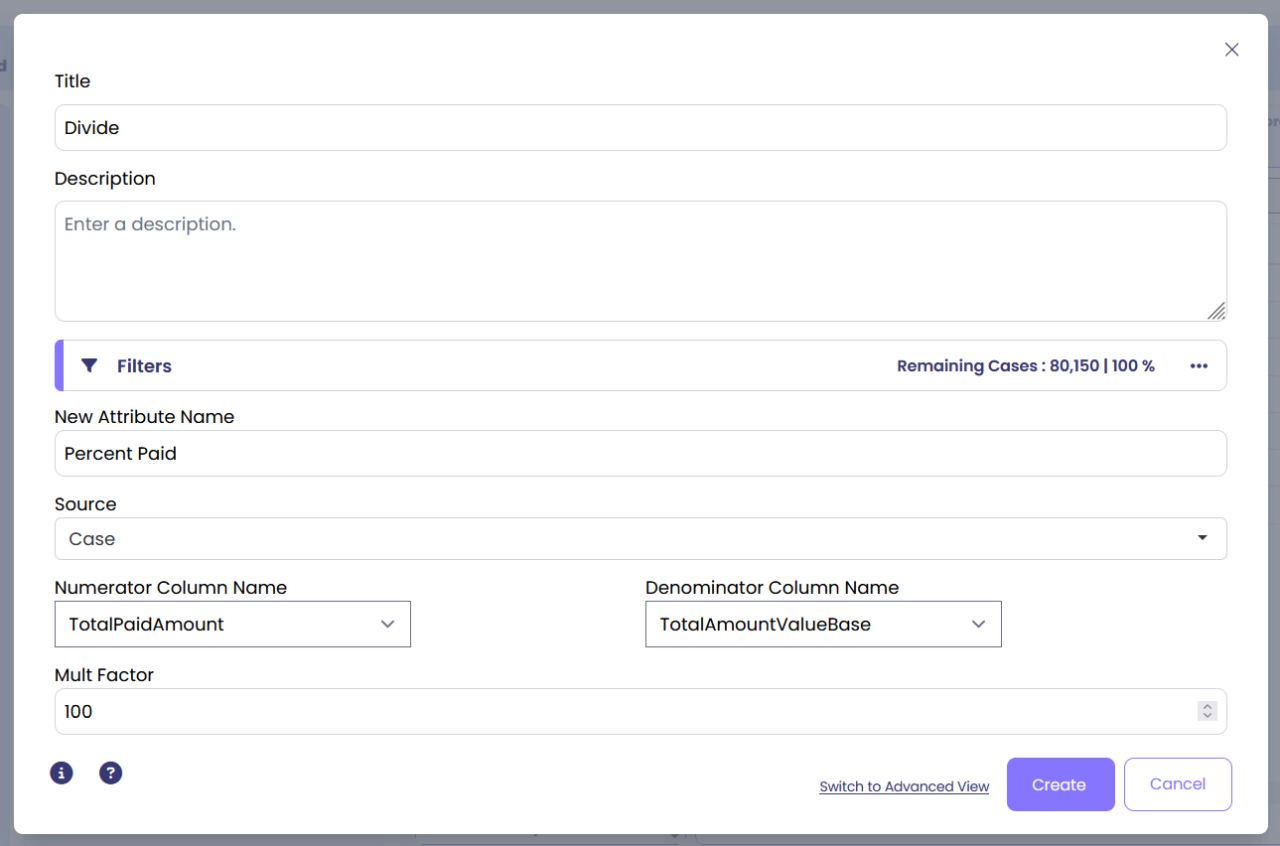The height and width of the screenshot is (846, 1280).
Task: Select the New Attribute Name field
Action: point(640,454)
